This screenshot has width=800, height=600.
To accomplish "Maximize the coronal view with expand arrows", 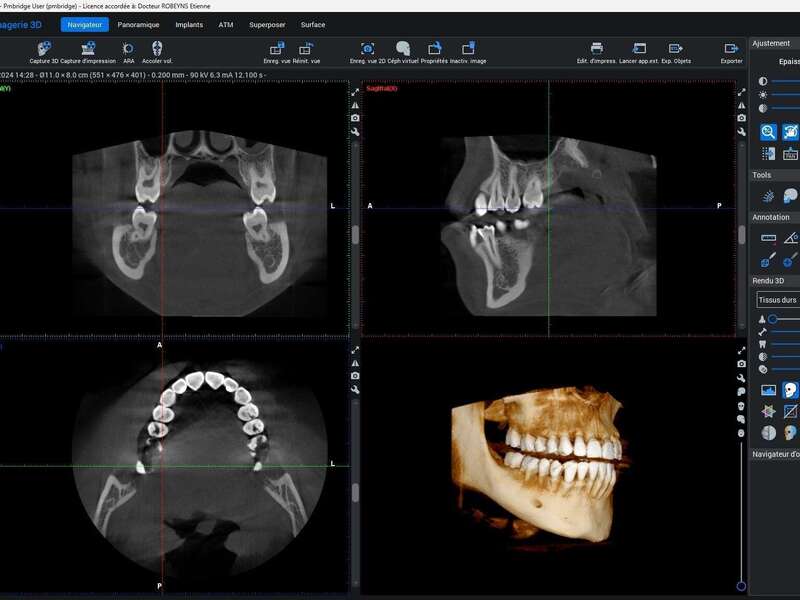I will click(x=355, y=92).
